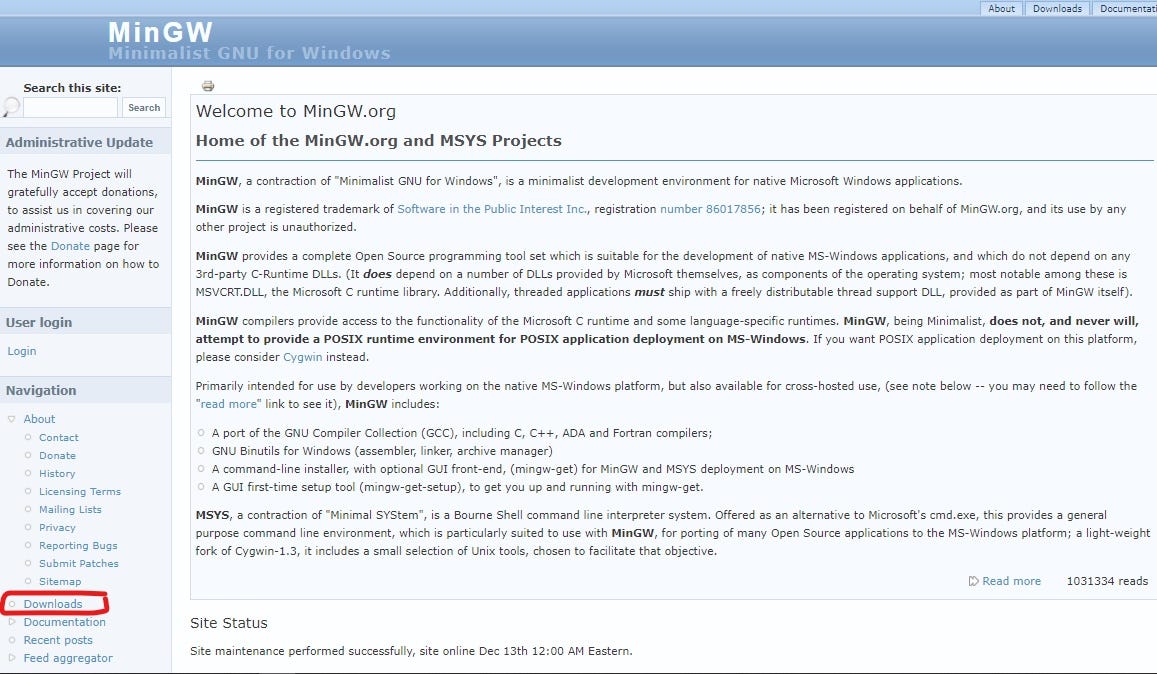Click the inline "read more" link in paragraph
Image resolution: width=1157 pixels, height=674 pixels.
tap(229, 405)
